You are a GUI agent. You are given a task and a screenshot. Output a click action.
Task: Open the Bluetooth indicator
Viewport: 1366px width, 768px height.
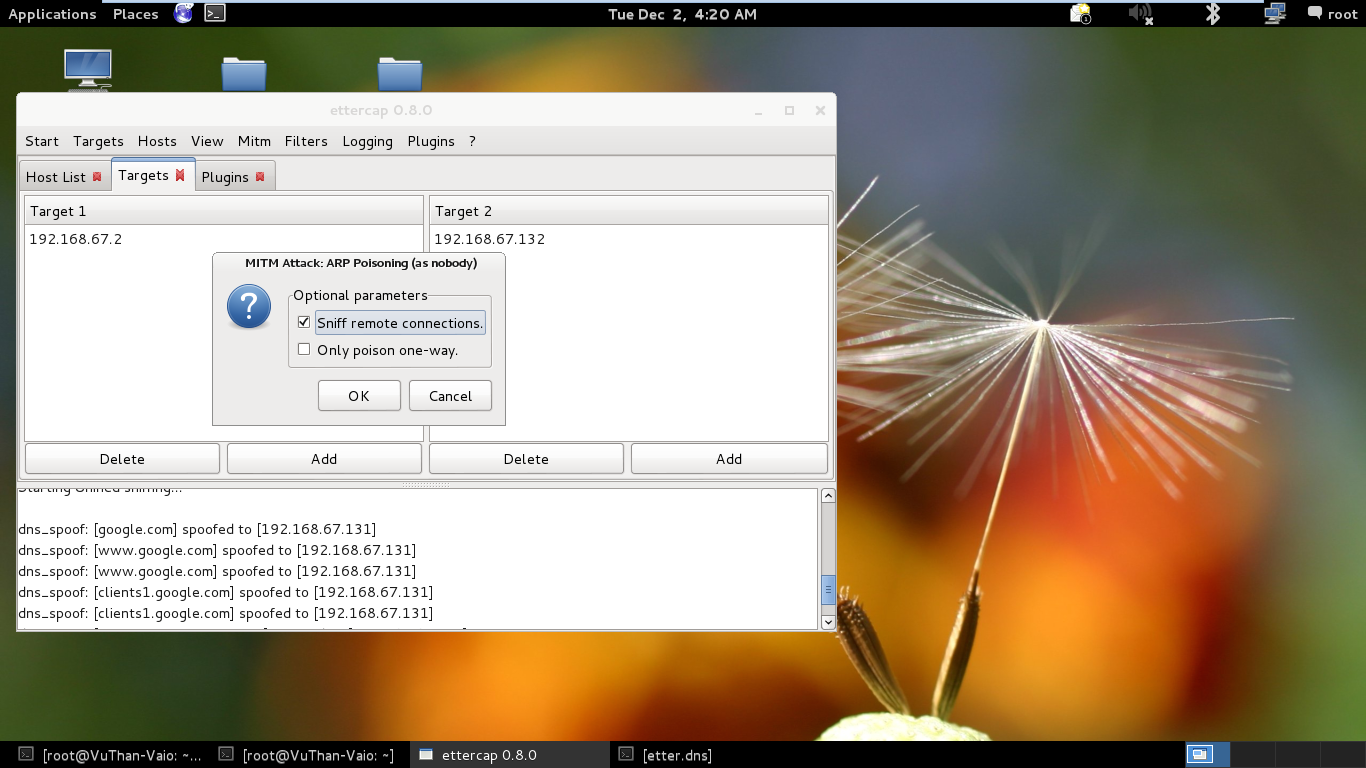point(1213,13)
